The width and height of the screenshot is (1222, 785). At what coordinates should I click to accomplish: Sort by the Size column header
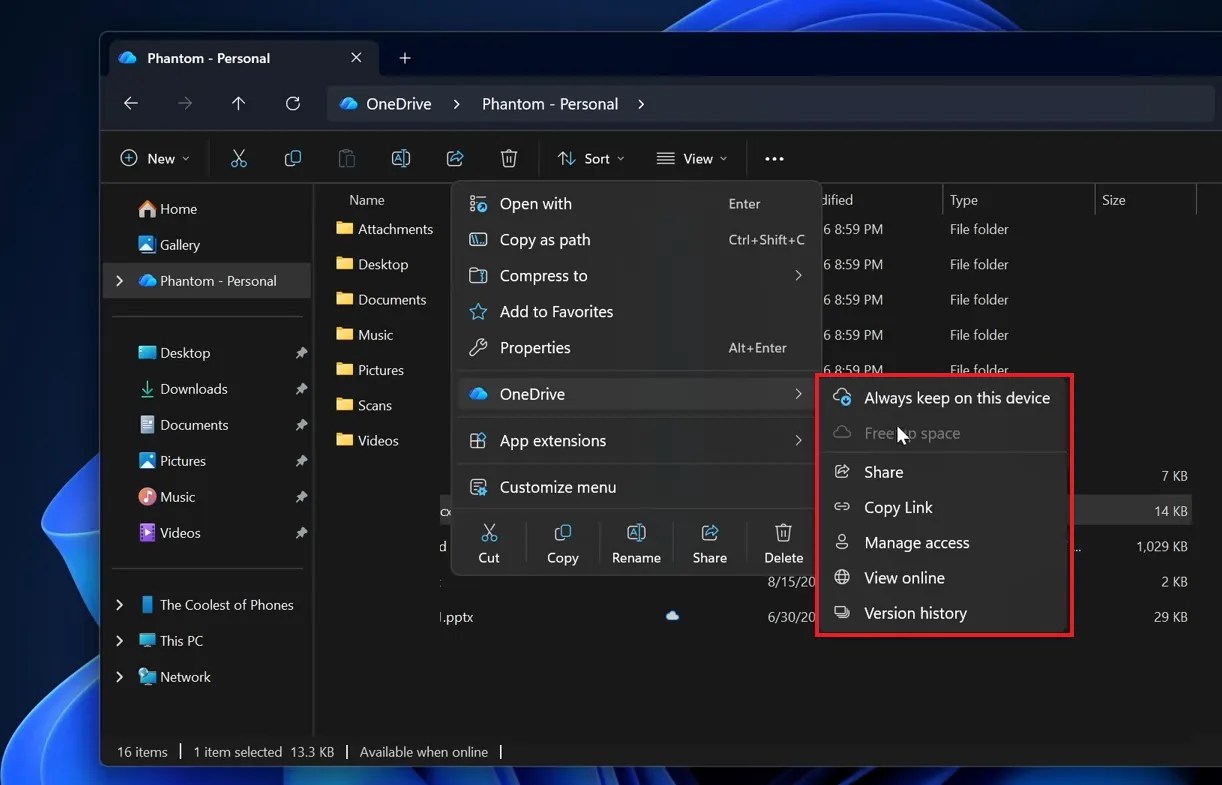[1114, 200]
